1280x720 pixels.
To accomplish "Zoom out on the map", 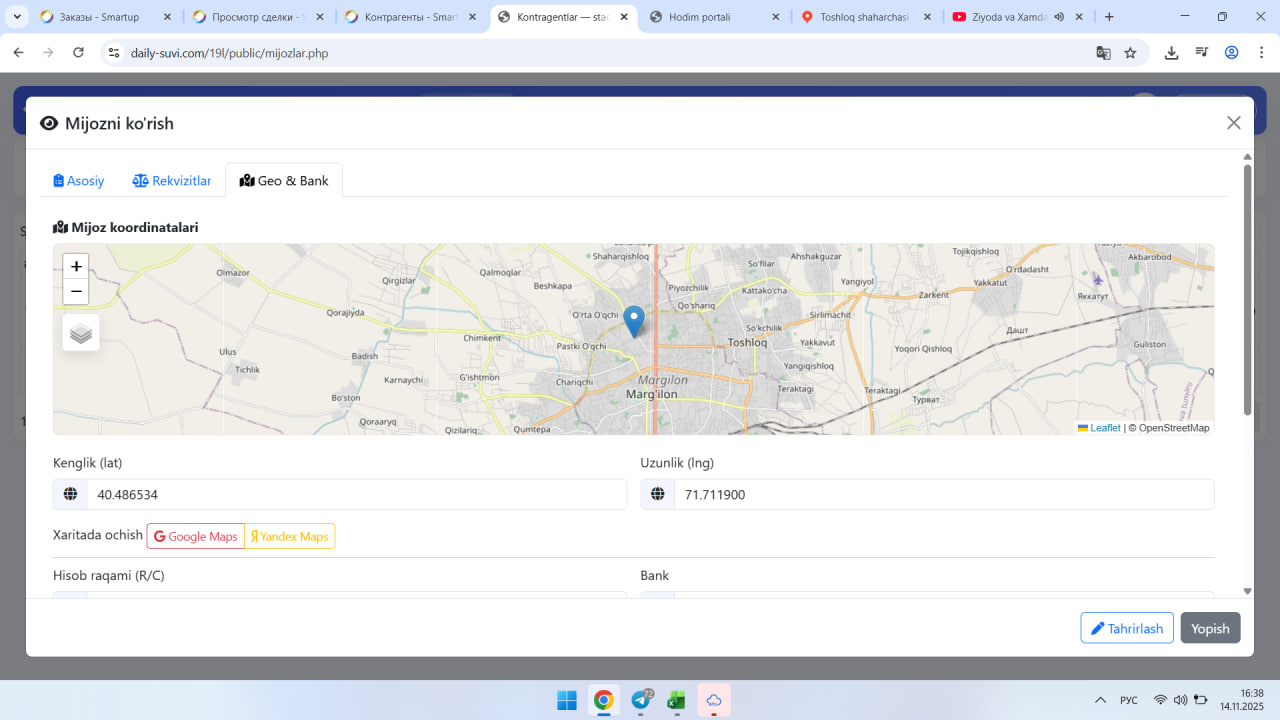I will [x=76, y=292].
